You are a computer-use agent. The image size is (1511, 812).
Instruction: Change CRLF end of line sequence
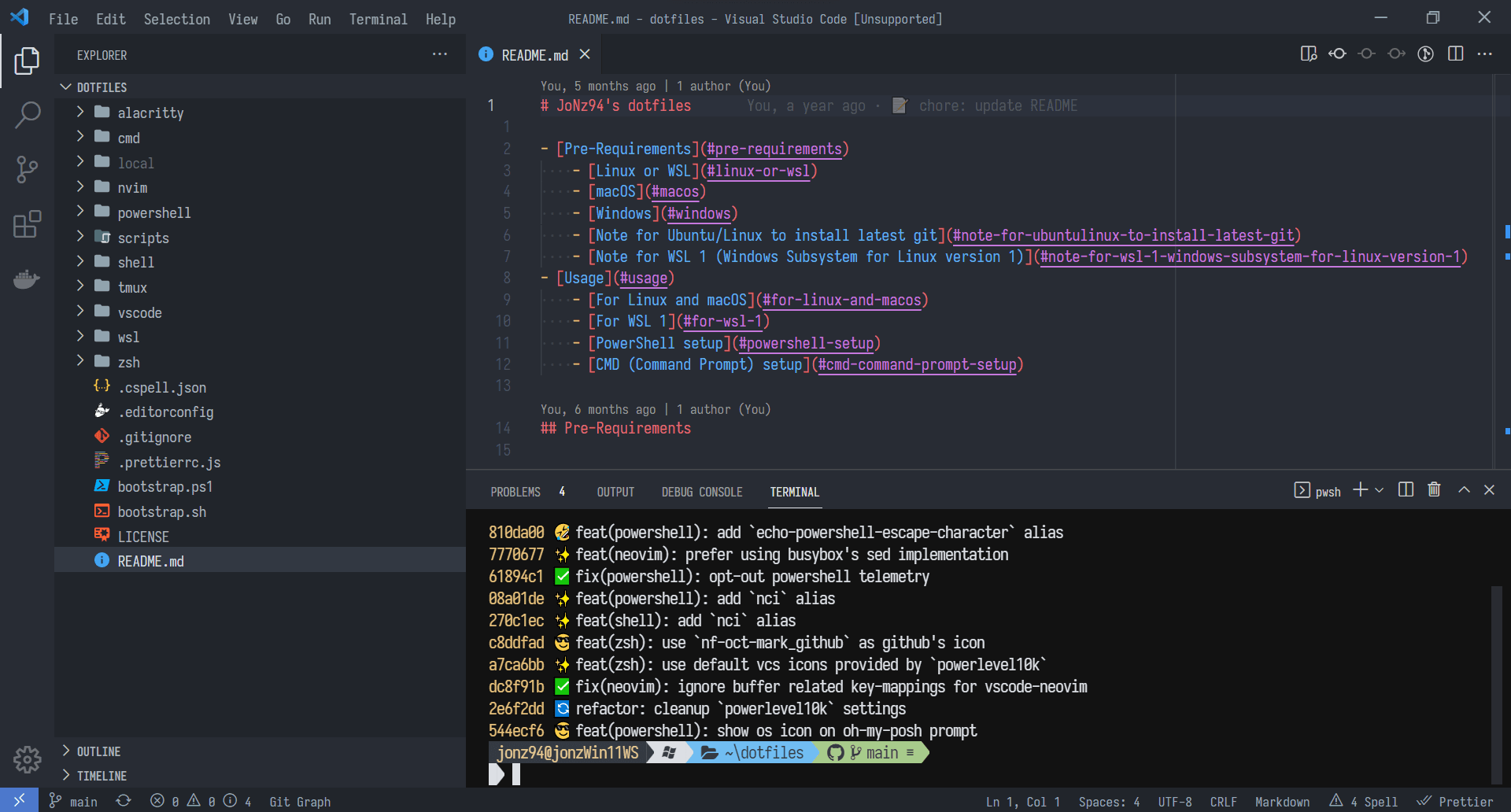(1223, 801)
